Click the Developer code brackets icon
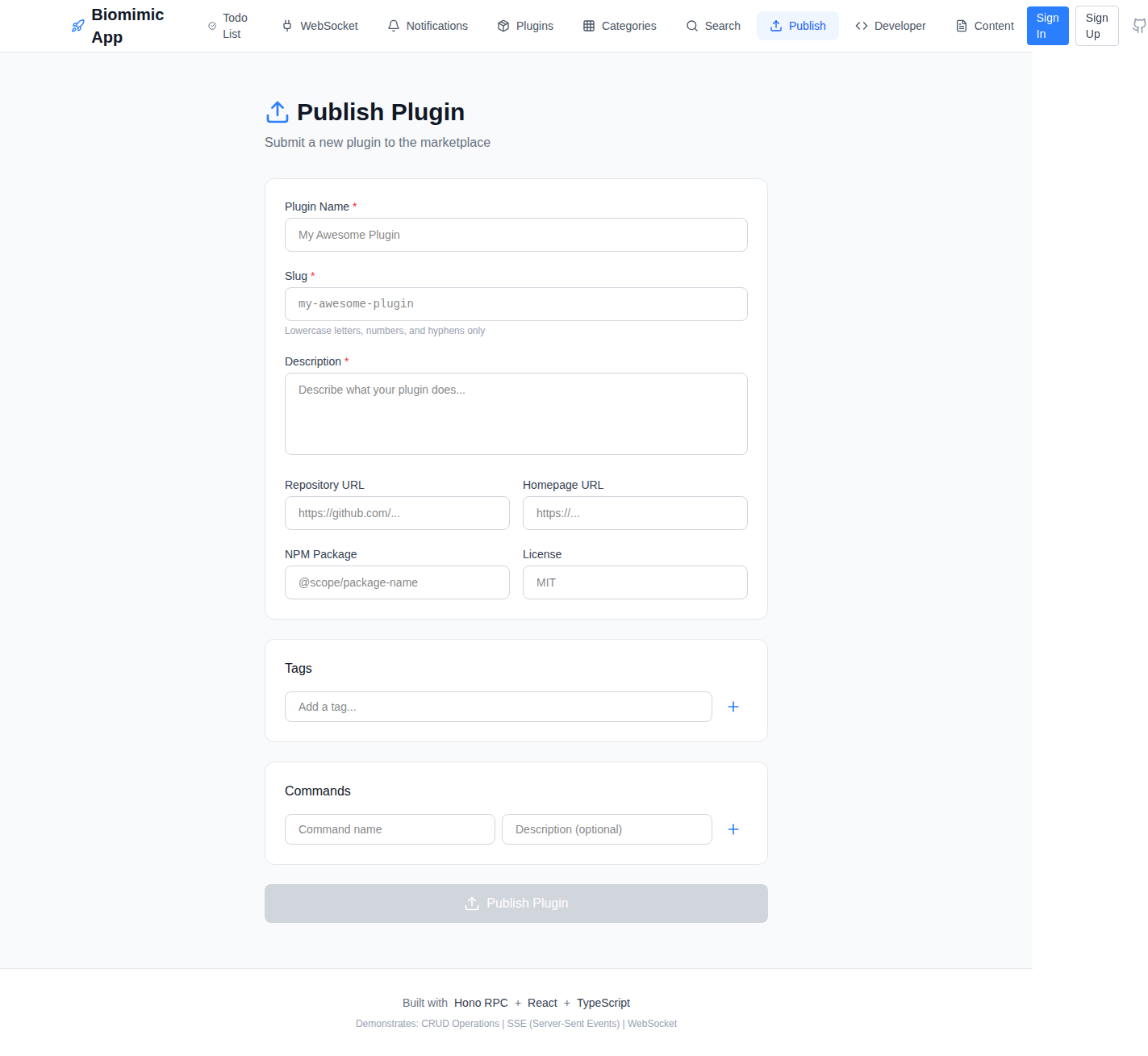1148x1056 pixels. (x=862, y=26)
